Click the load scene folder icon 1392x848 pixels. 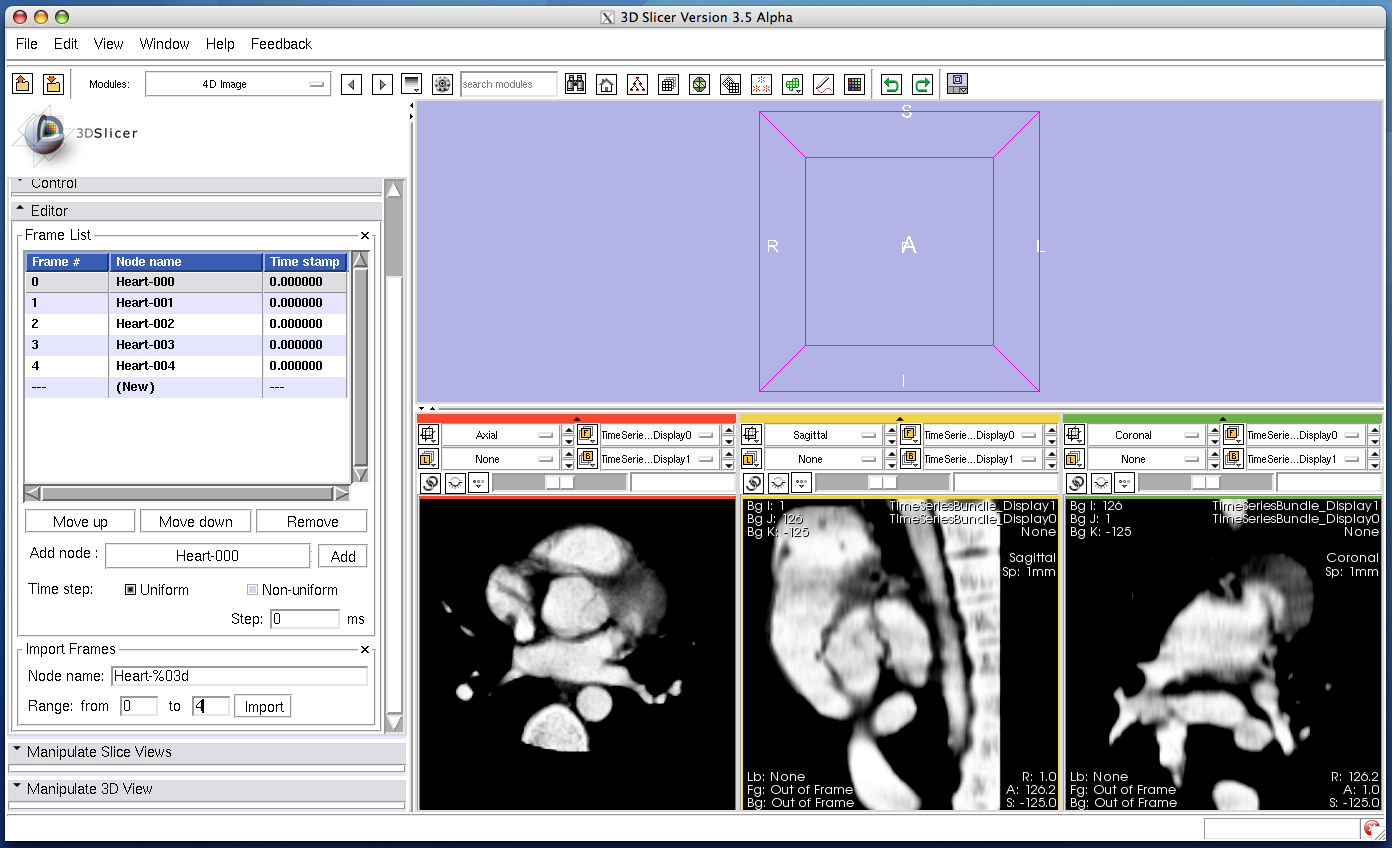point(22,84)
